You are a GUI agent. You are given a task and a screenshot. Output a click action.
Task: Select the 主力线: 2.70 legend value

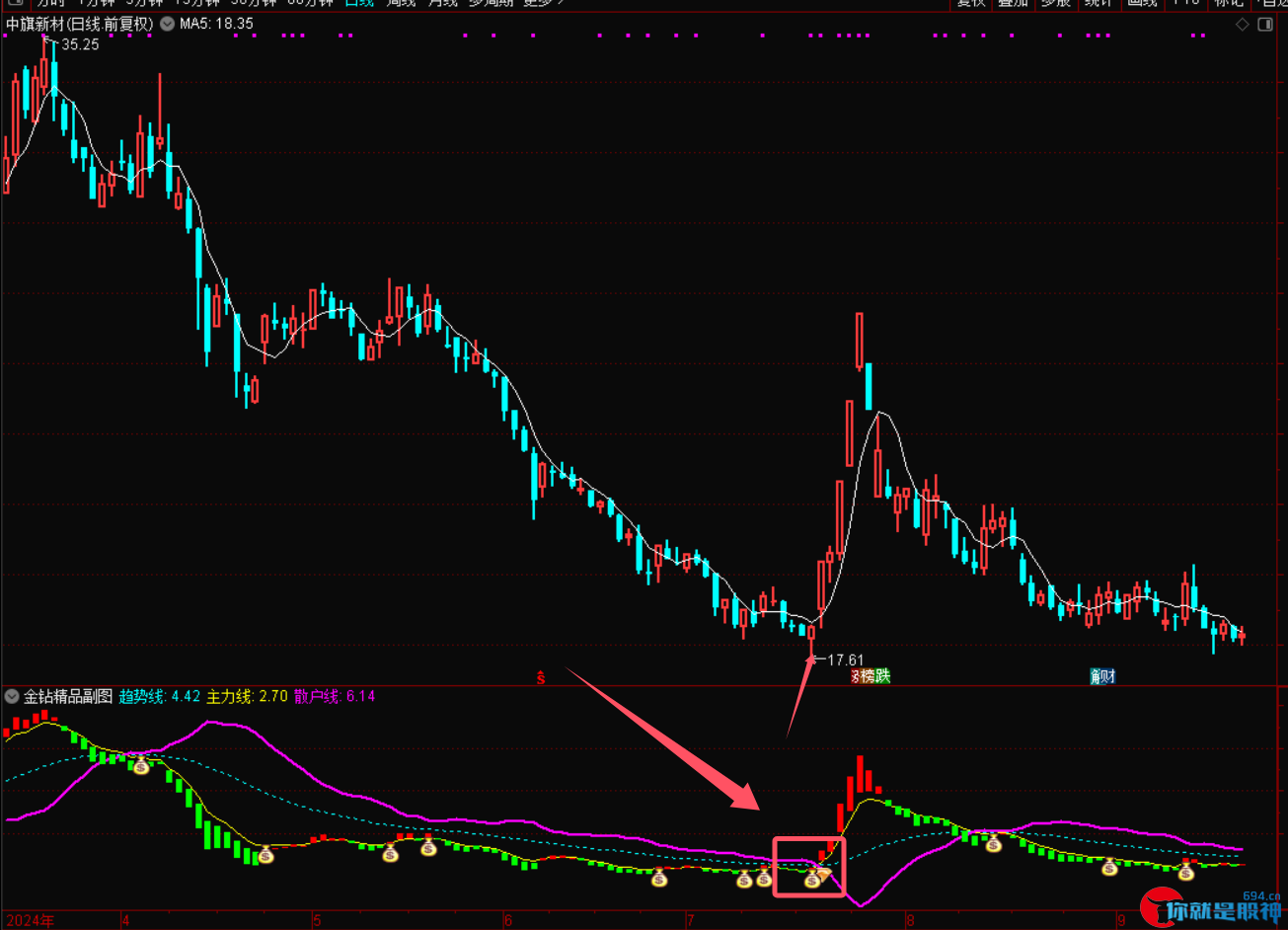[247, 696]
